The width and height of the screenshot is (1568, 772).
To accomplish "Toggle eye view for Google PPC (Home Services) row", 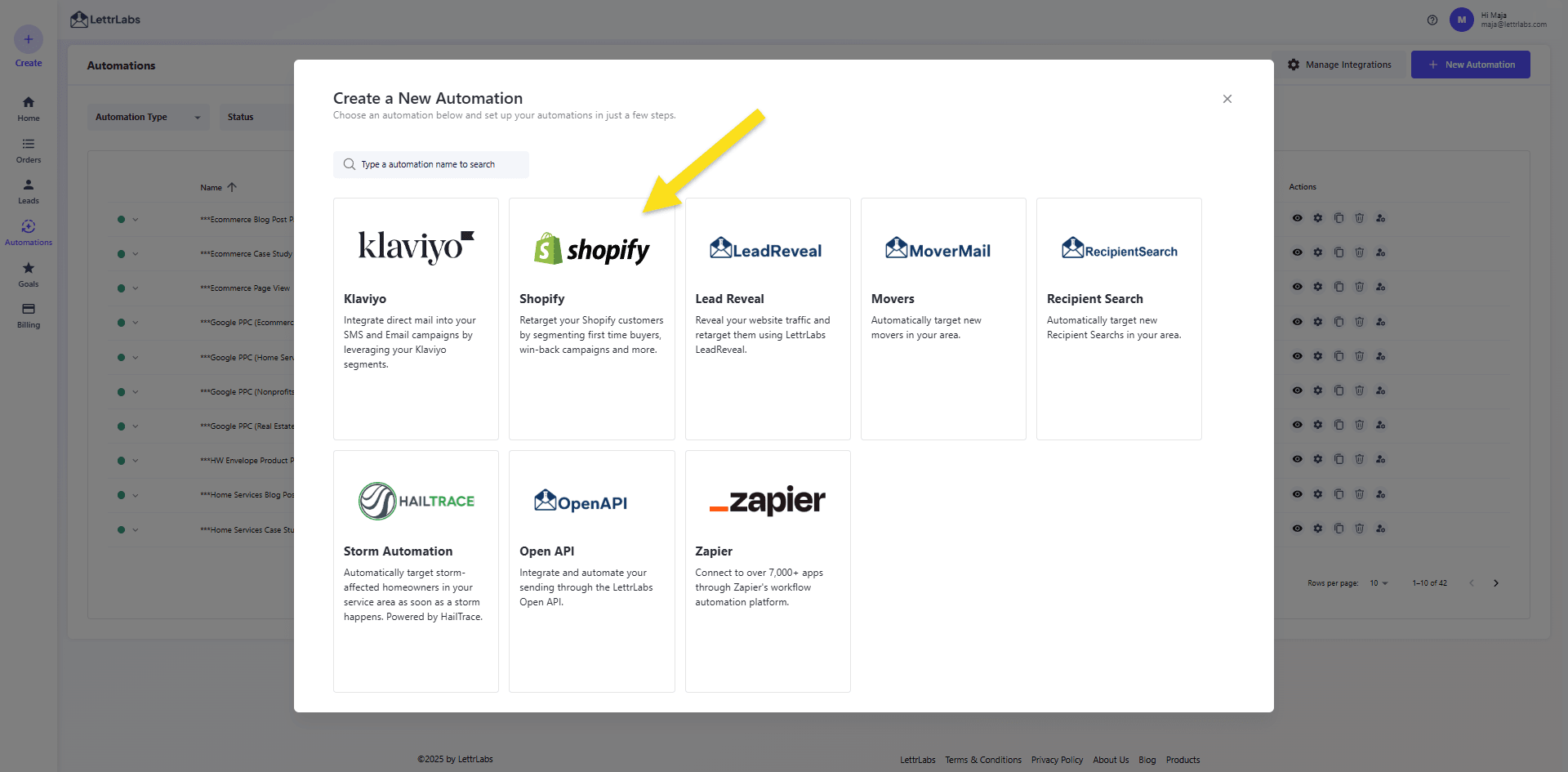I will click(x=1298, y=356).
